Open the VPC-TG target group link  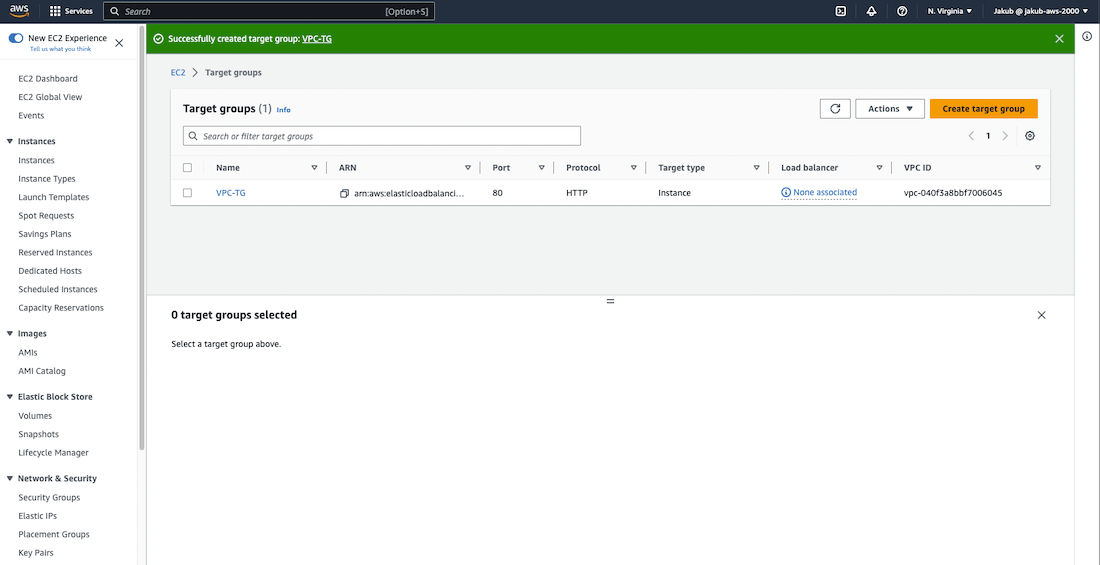click(230, 193)
